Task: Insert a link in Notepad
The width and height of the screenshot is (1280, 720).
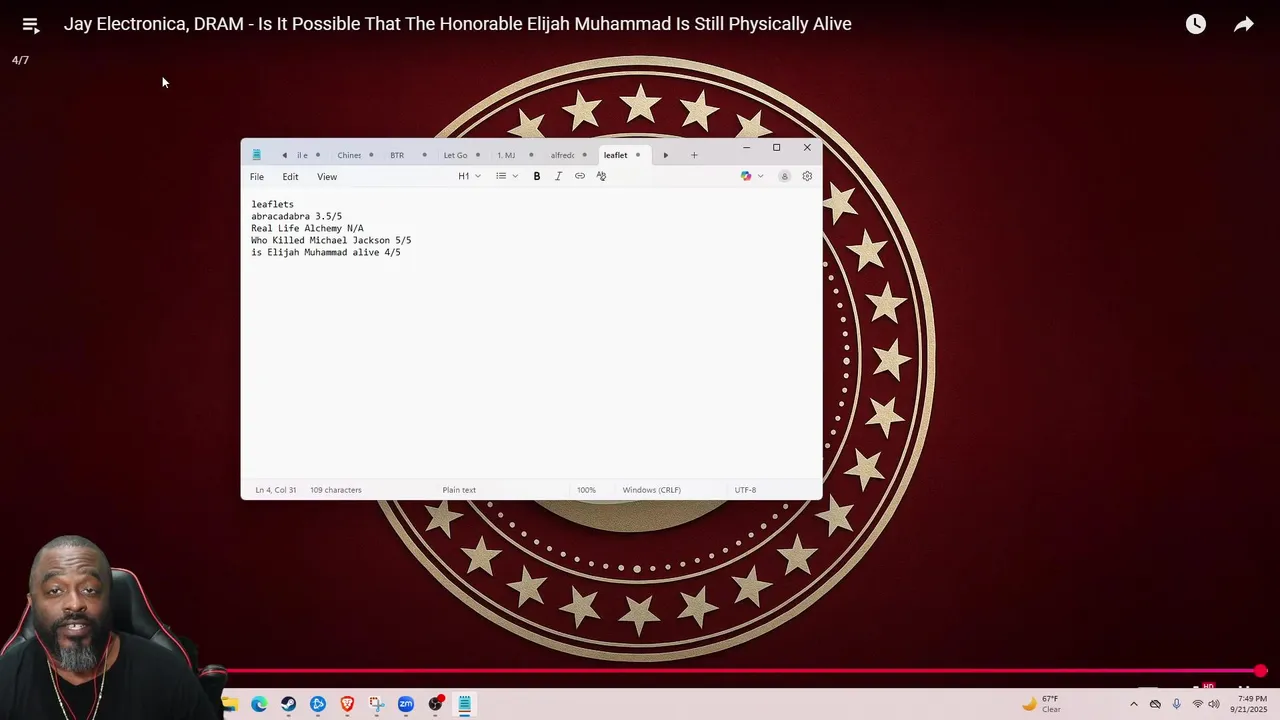Action: coord(580,176)
